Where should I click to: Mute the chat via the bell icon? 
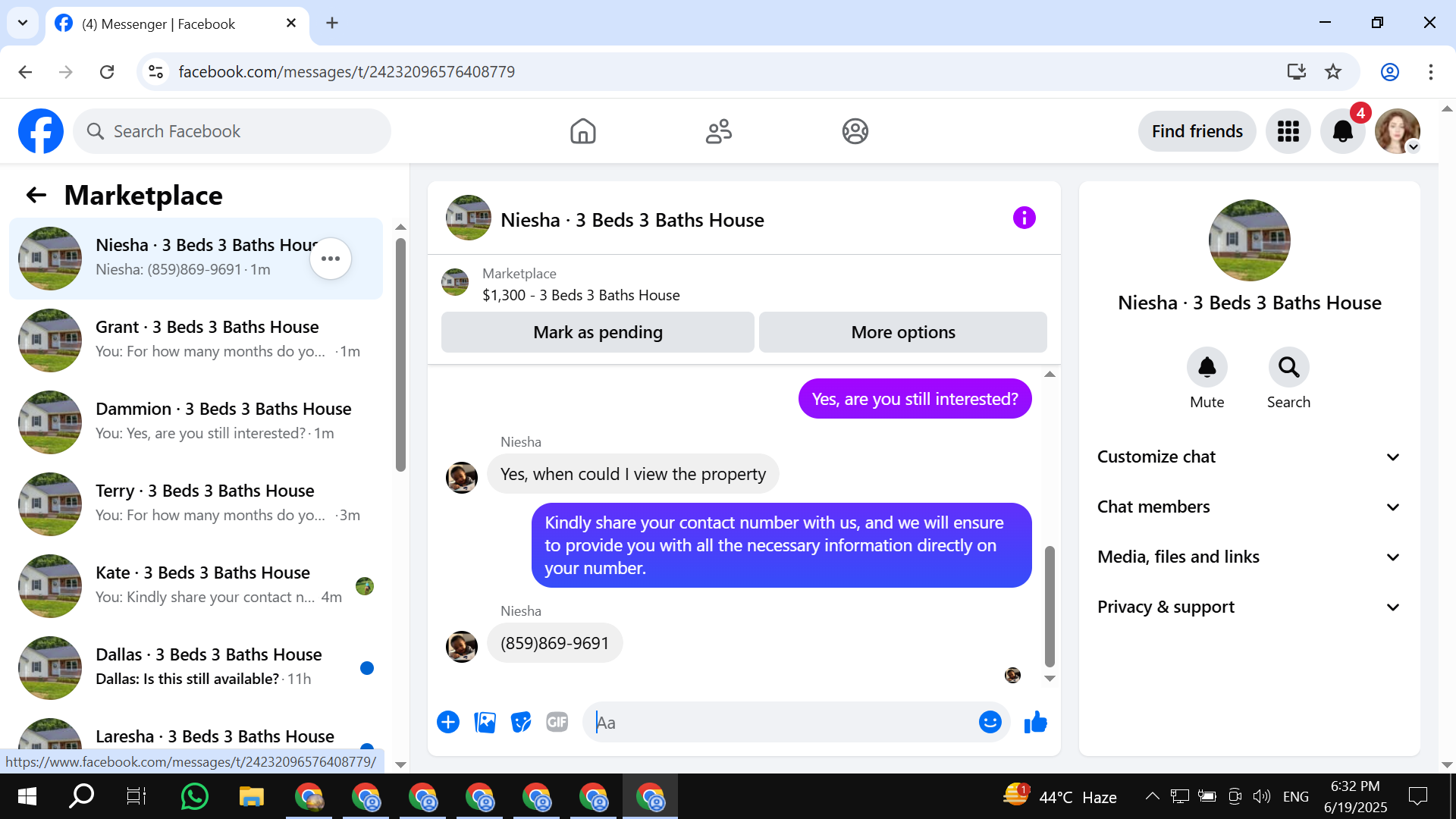(x=1207, y=368)
